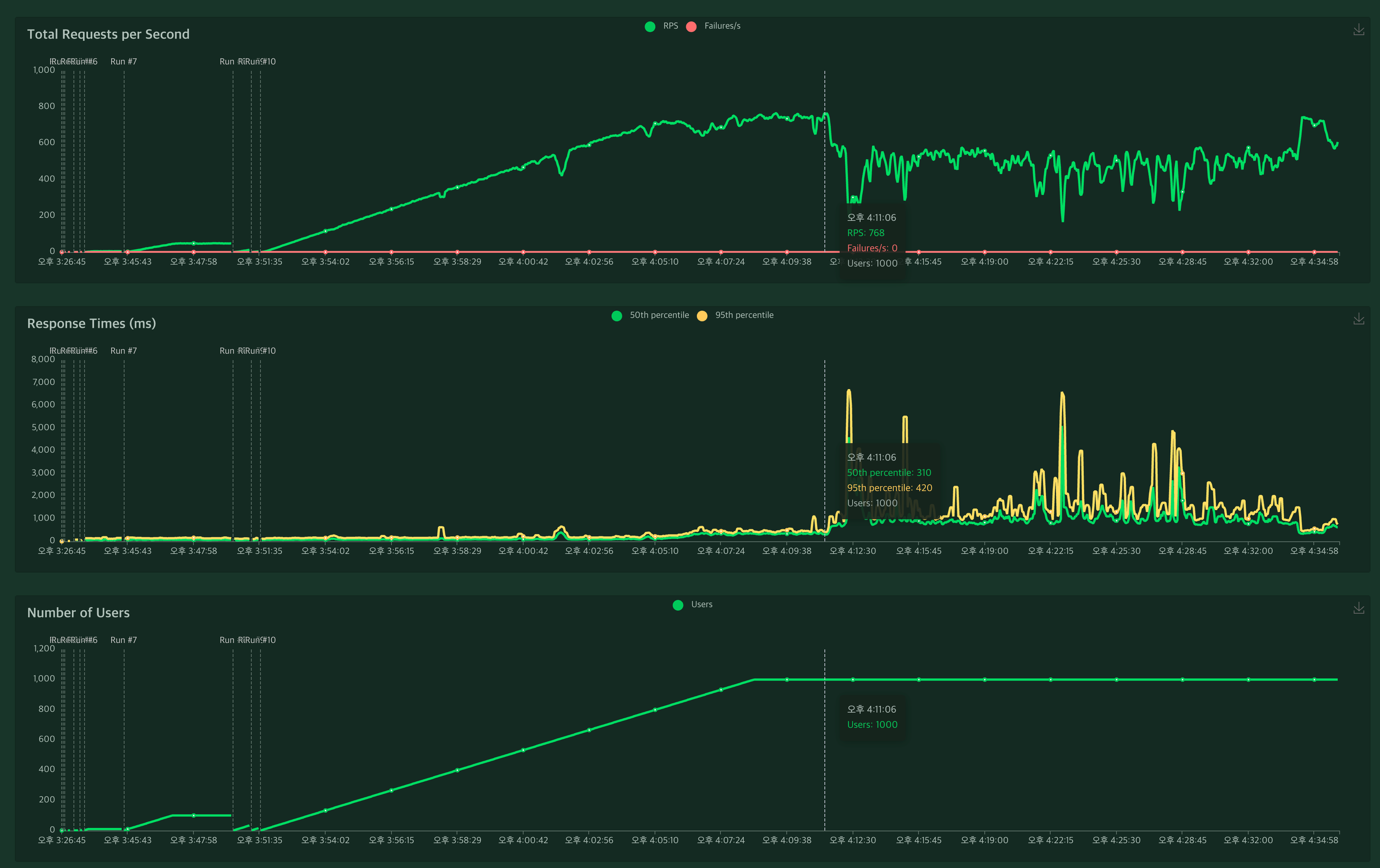The height and width of the screenshot is (868, 1380).
Task: Toggle the Users legend item
Action: pyautogui.click(x=701, y=605)
